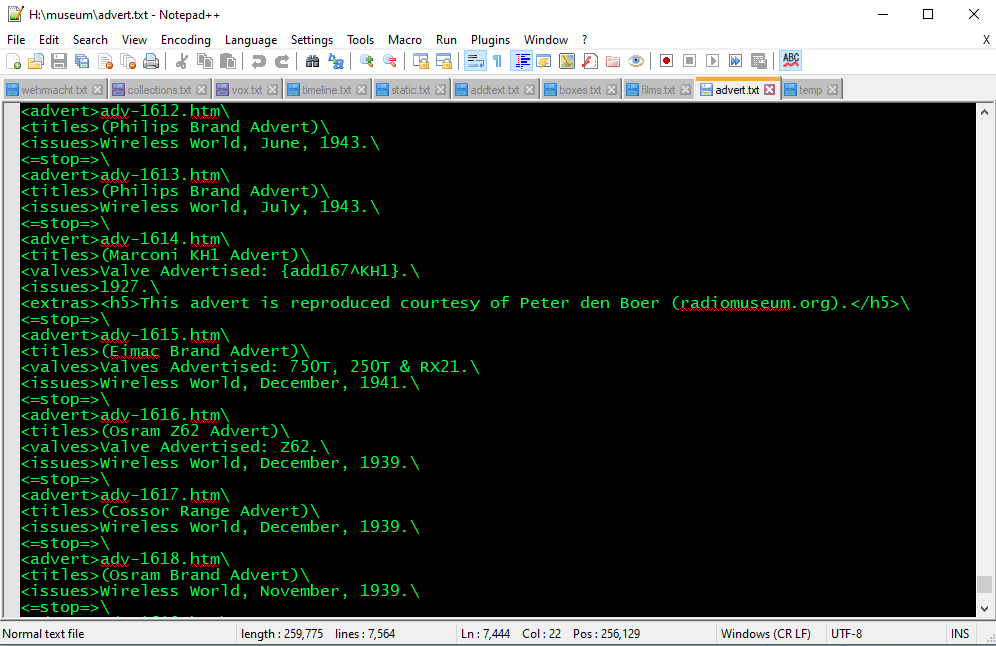This screenshot has width=996, height=646.
Task: Open the Plugins menu
Action: click(490, 40)
